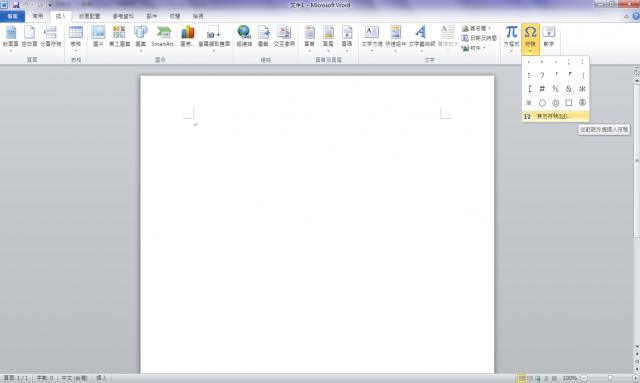Insert the question mark symbol
This screenshot has height=383, width=640.
coord(542,75)
